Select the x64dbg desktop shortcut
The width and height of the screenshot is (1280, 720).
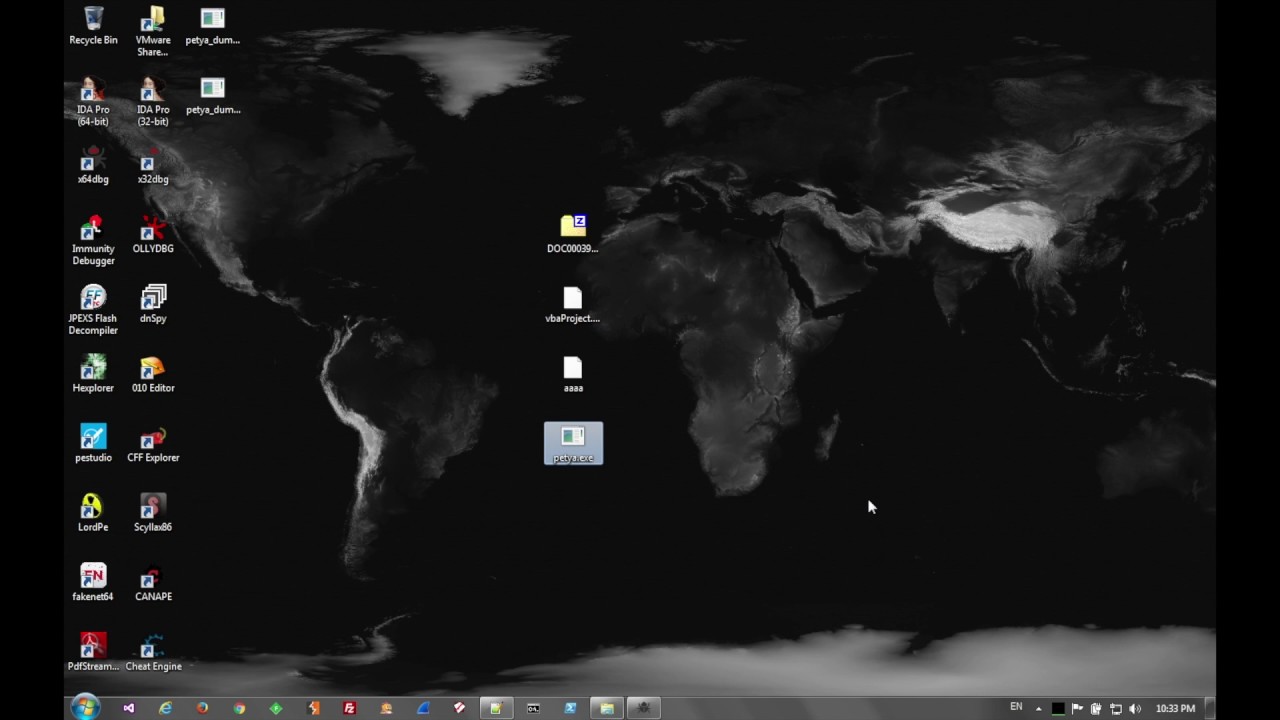tap(93, 166)
